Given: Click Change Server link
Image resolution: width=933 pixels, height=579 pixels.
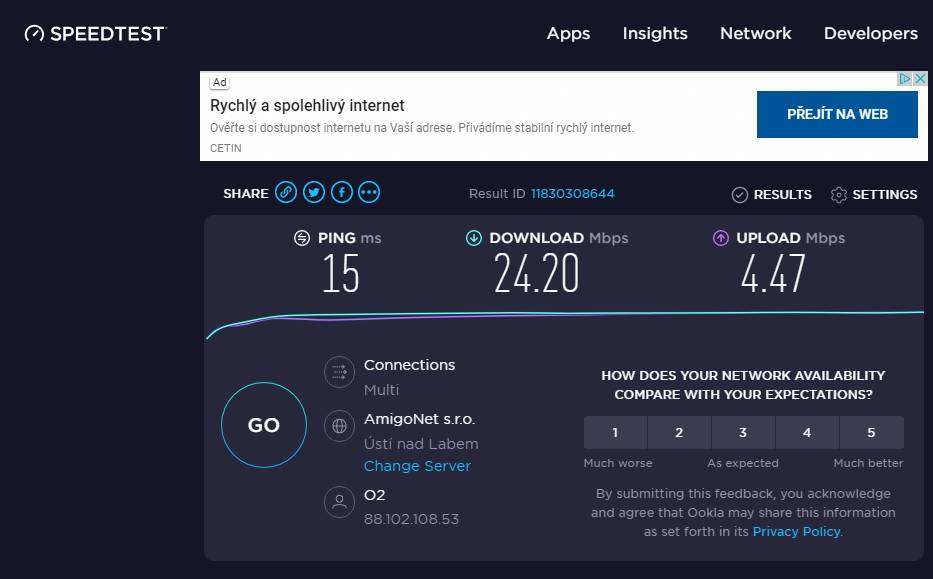Looking at the screenshot, I should (x=417, y=466).
